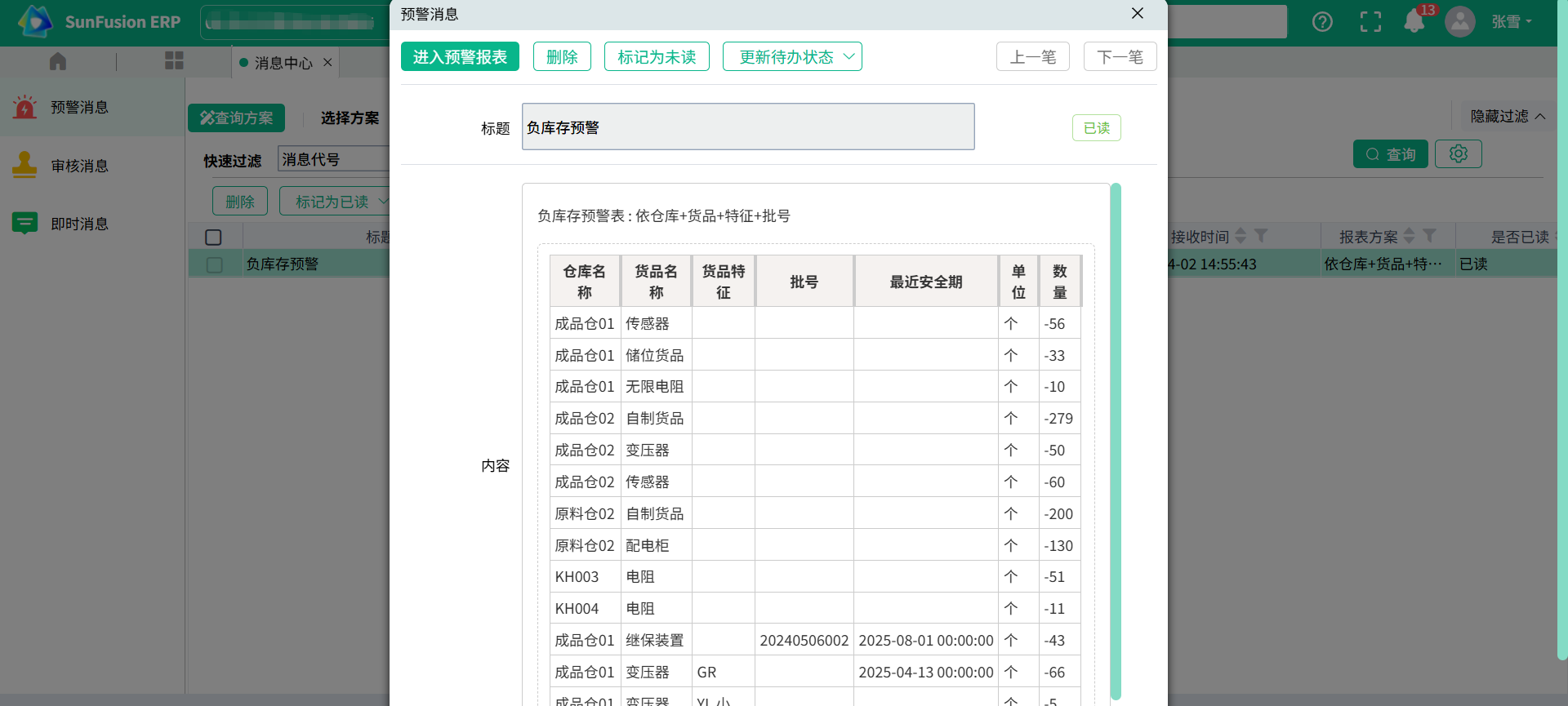Screen dimensions: 1568x706
Task: Toggle fullscreen mode icon
Action: pyautogui.click(x=1370, y=22)
